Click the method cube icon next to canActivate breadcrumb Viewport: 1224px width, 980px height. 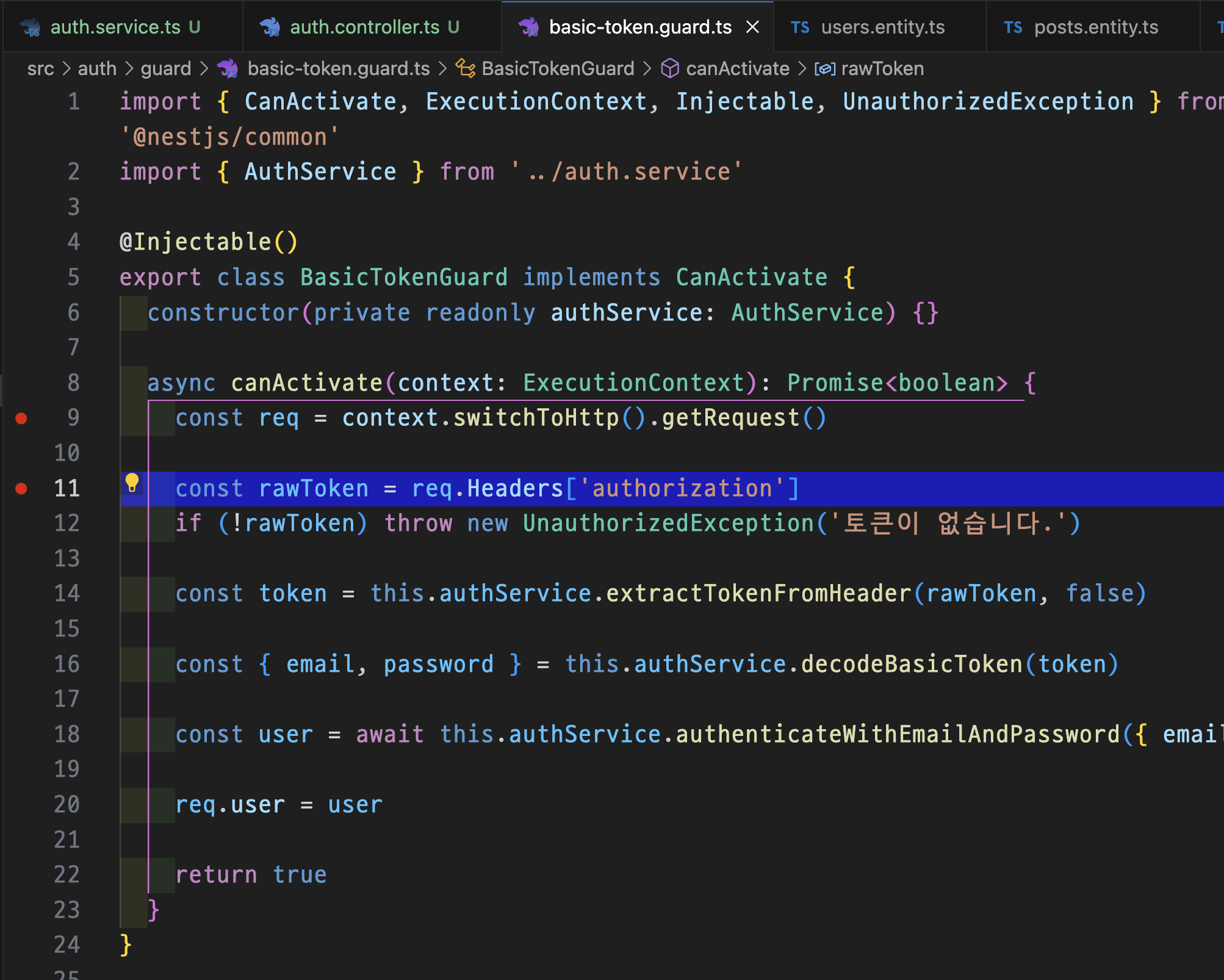[670, 68]
